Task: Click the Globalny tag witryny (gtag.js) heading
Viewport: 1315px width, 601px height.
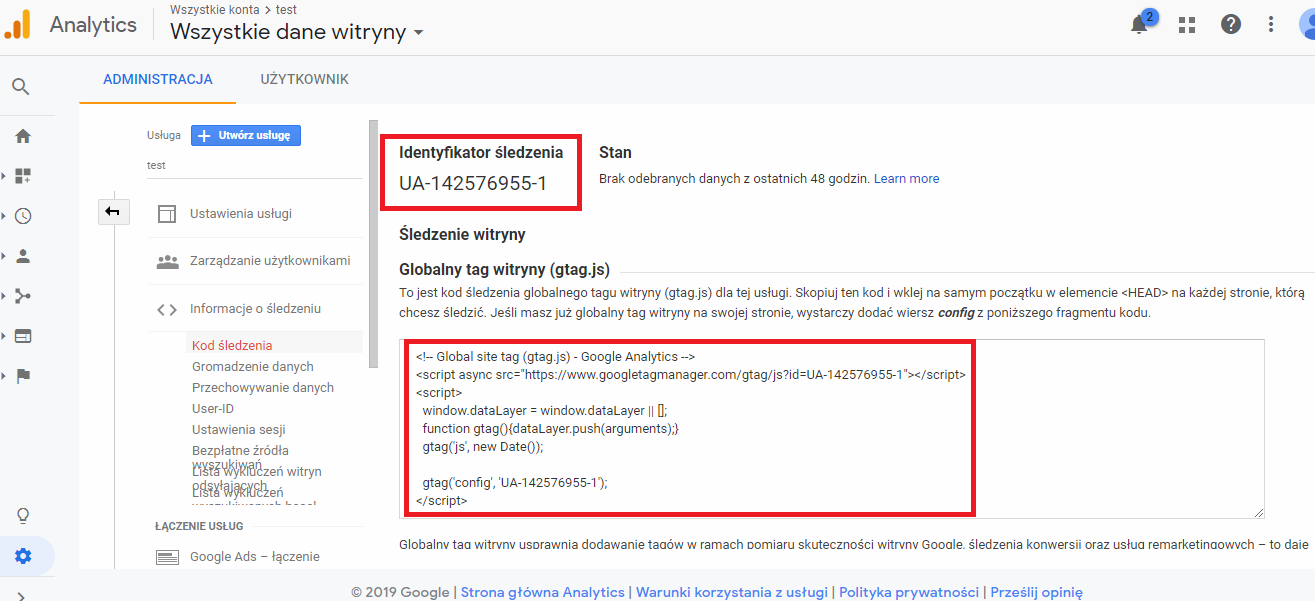Action: click(504, 268)
